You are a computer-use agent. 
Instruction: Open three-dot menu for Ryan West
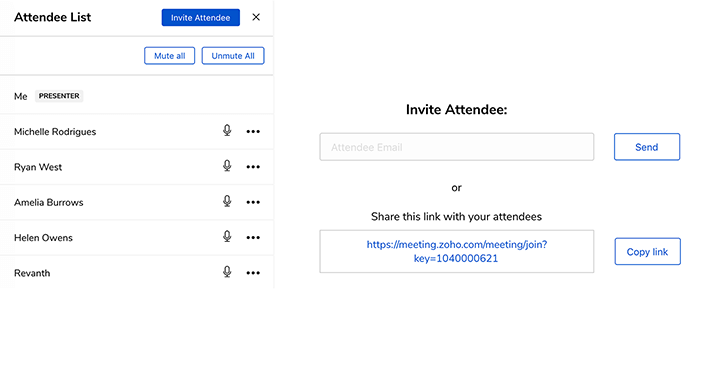click(253, 167)
